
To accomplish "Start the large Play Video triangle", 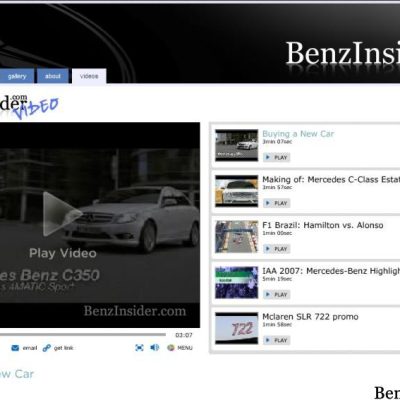I will 62,214.
